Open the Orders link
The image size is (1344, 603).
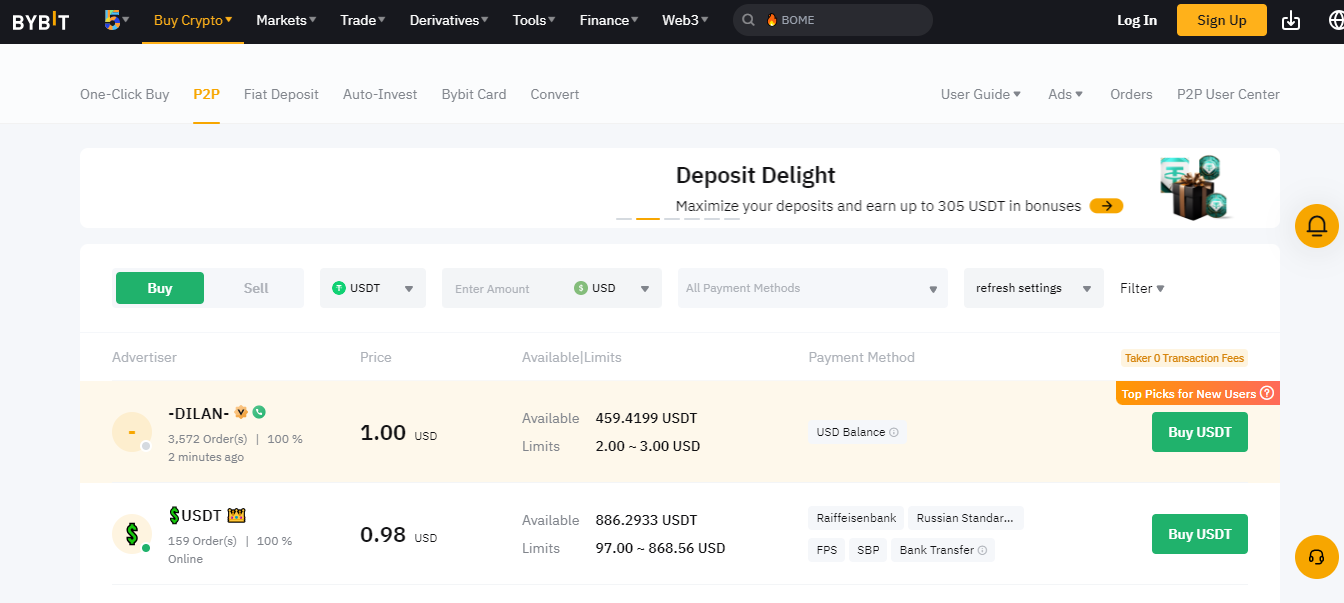(x=1131, y=94)
